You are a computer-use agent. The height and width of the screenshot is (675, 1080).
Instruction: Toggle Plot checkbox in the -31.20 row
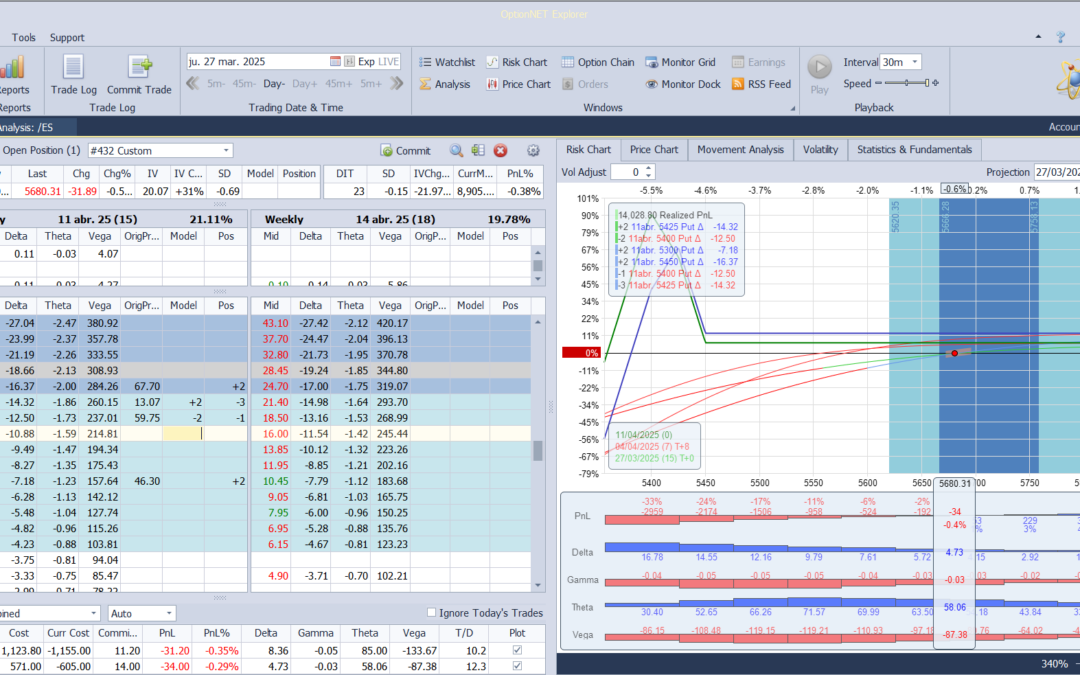point(517,650)
